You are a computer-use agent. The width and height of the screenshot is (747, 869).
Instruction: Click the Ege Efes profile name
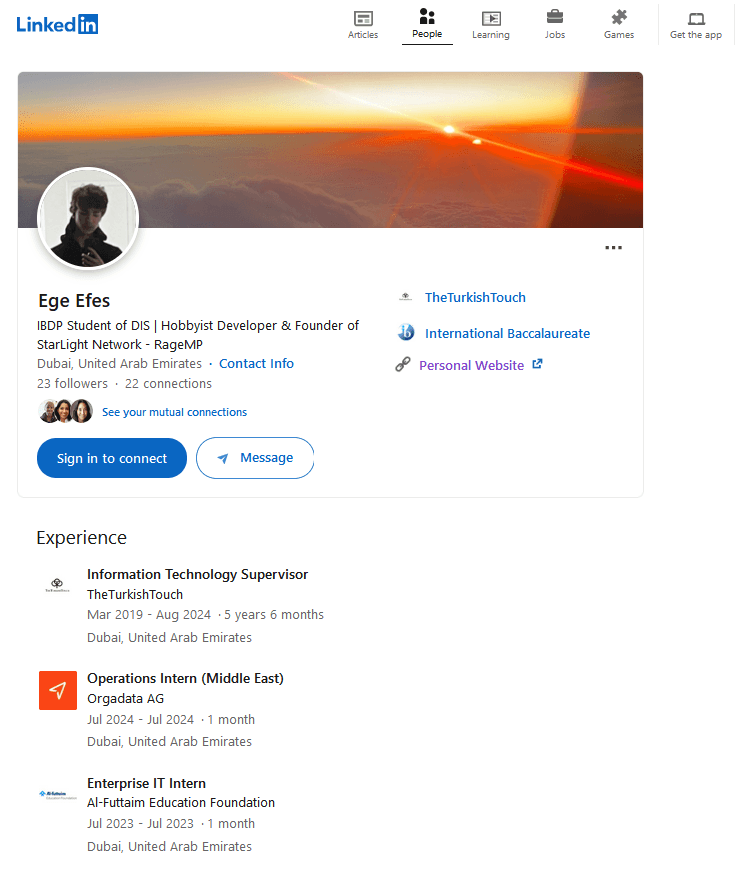[x=74, y=301]
